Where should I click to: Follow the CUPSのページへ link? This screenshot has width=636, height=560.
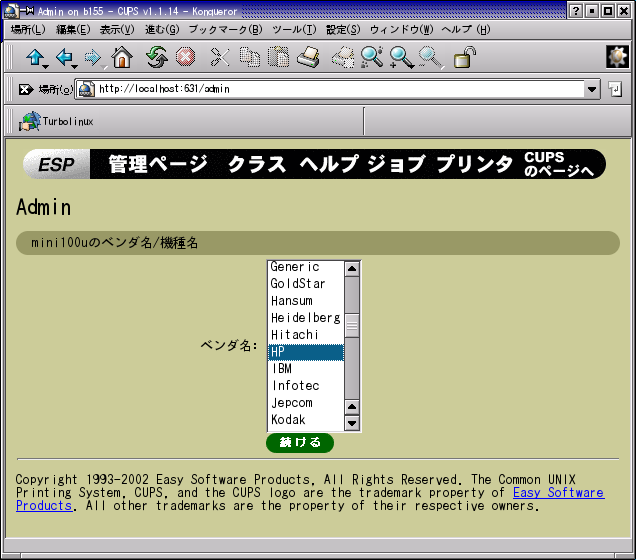point(559,164)
